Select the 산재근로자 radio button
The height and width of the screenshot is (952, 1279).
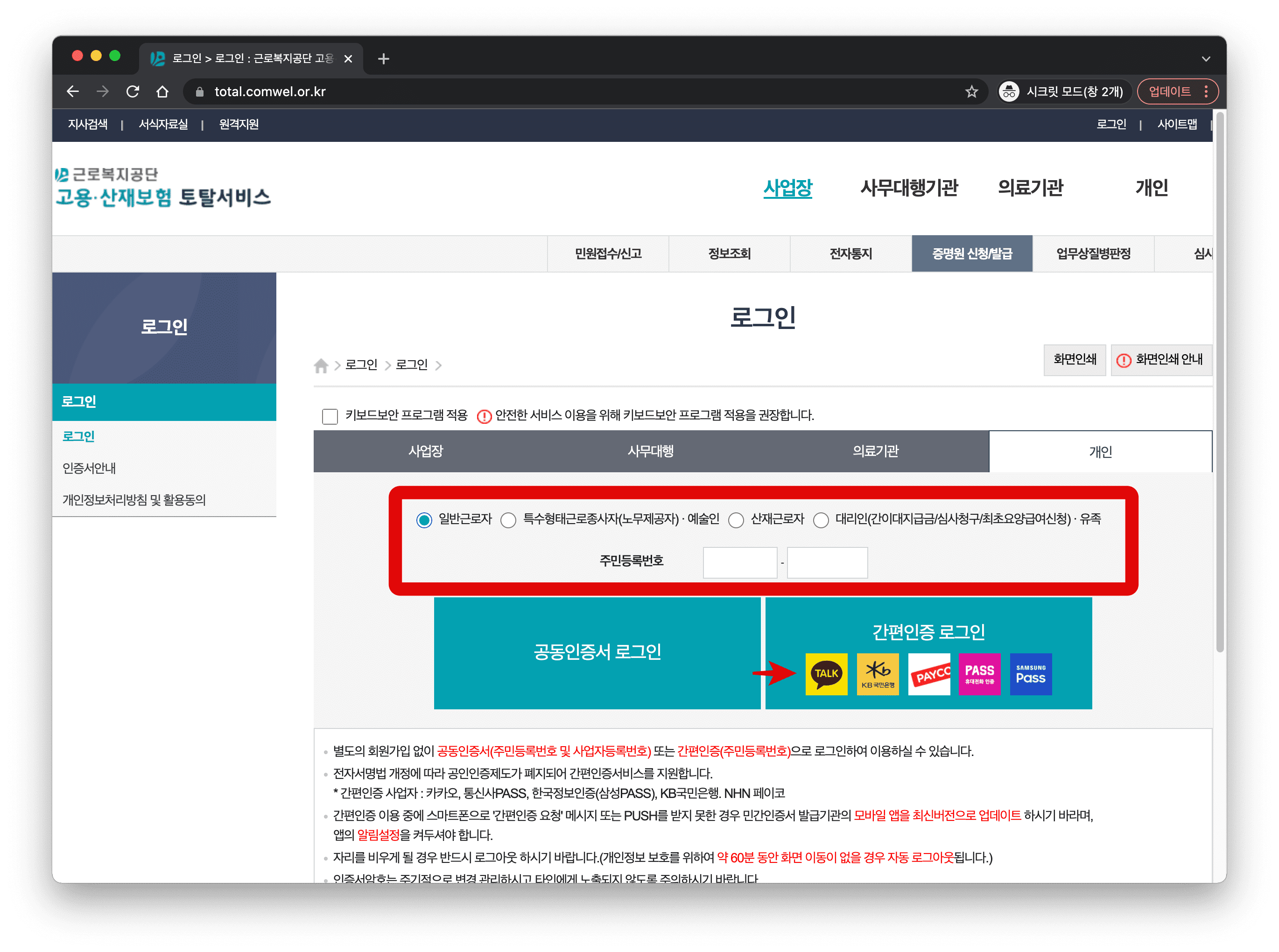pos(736,520)
